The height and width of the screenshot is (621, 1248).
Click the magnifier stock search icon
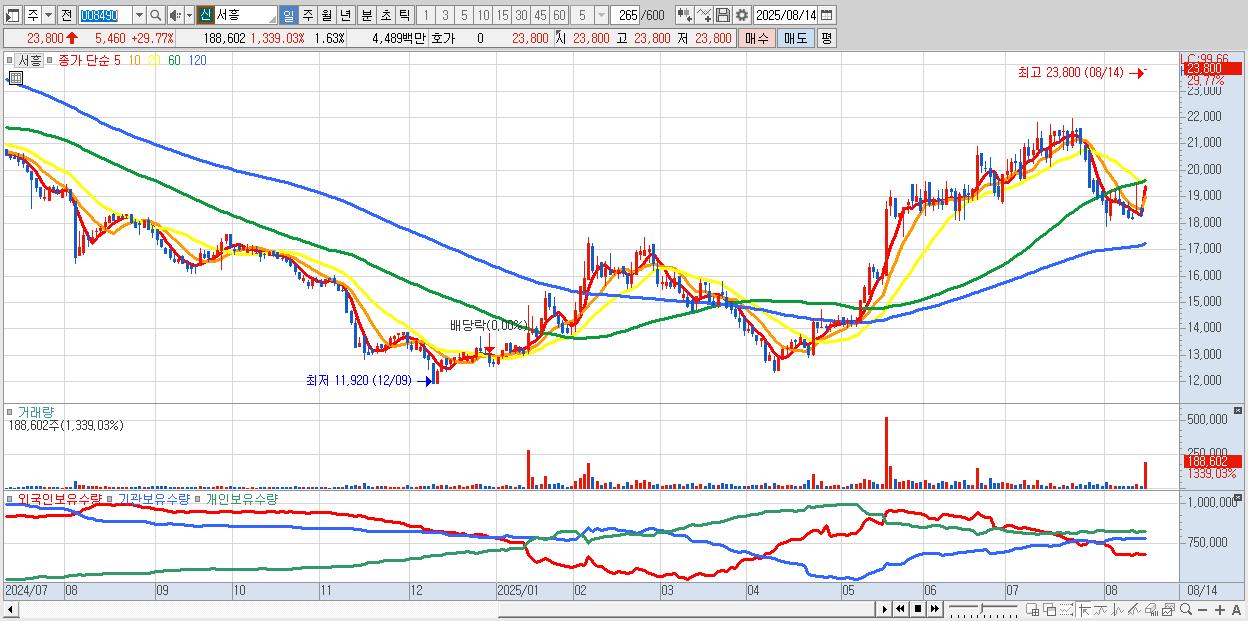(156, 15)
